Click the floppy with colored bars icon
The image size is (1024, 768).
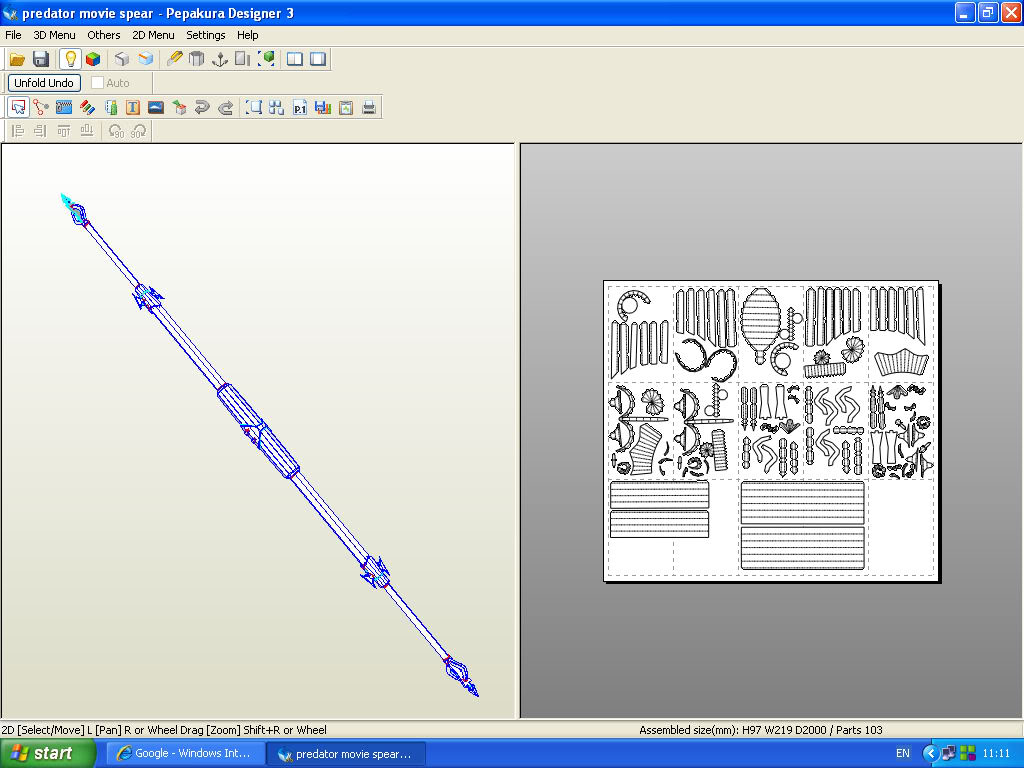pos(323,108)
